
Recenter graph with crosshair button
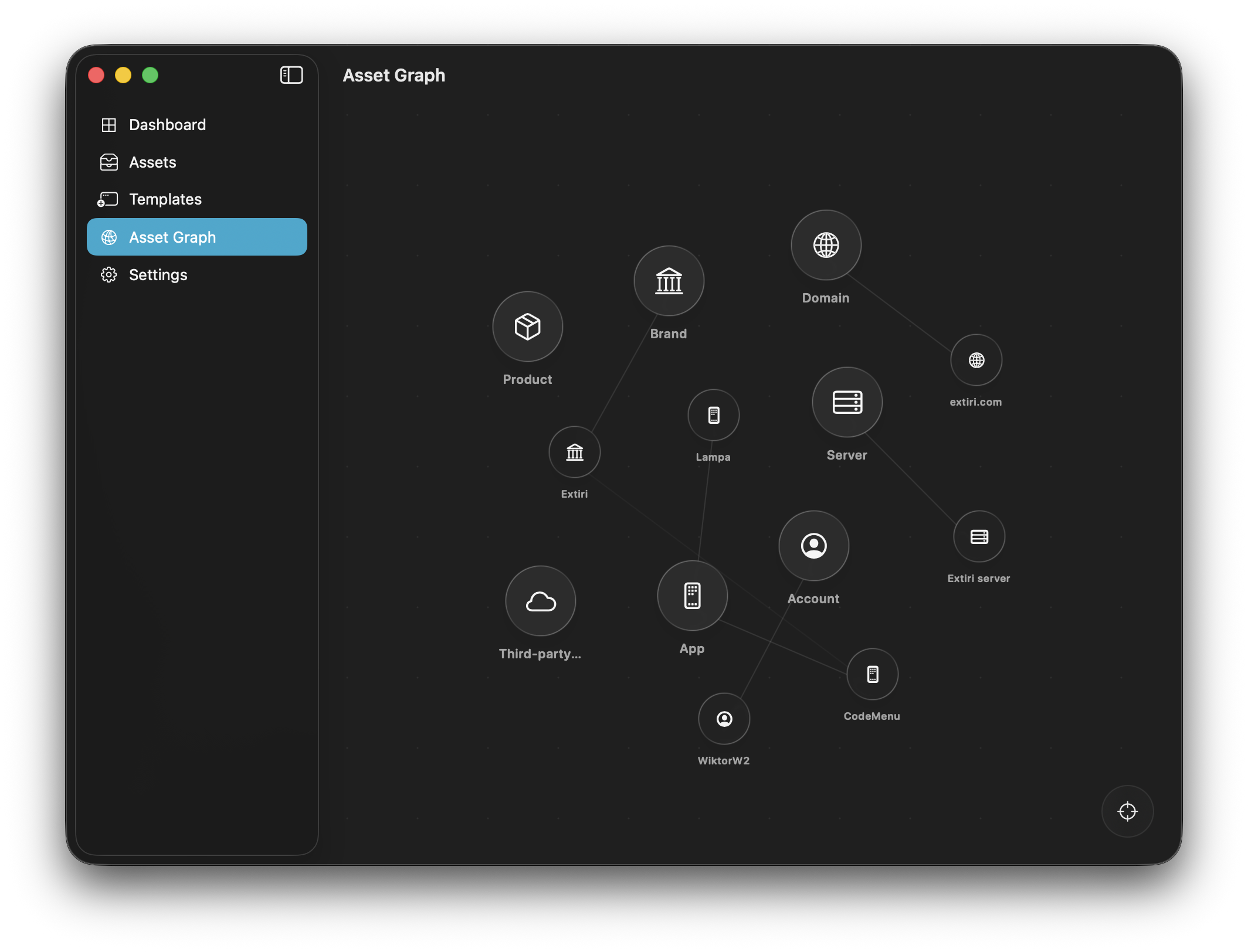(x=1127, y=811)
